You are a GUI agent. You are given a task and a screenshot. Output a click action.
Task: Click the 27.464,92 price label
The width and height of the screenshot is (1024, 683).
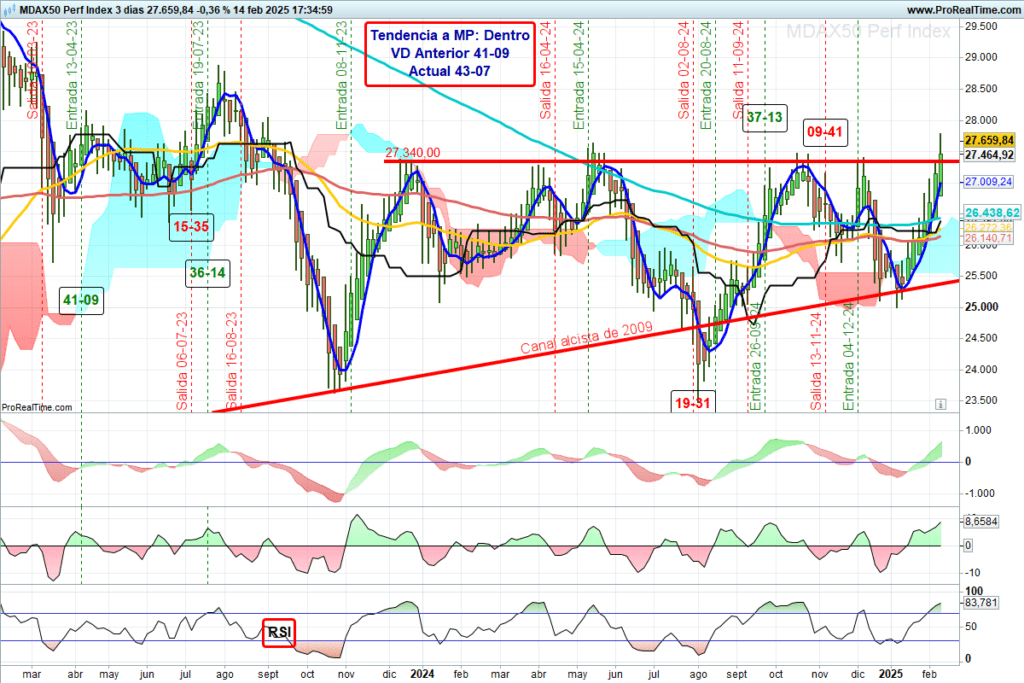click(990, 155)
